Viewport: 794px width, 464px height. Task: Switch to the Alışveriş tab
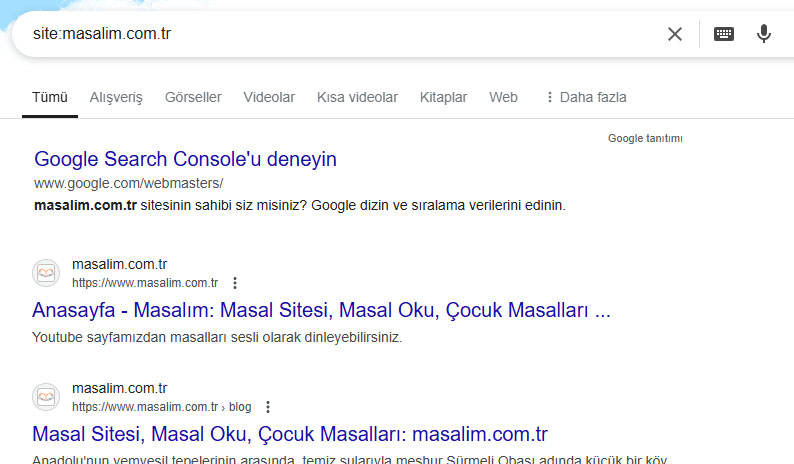(116, 97)
